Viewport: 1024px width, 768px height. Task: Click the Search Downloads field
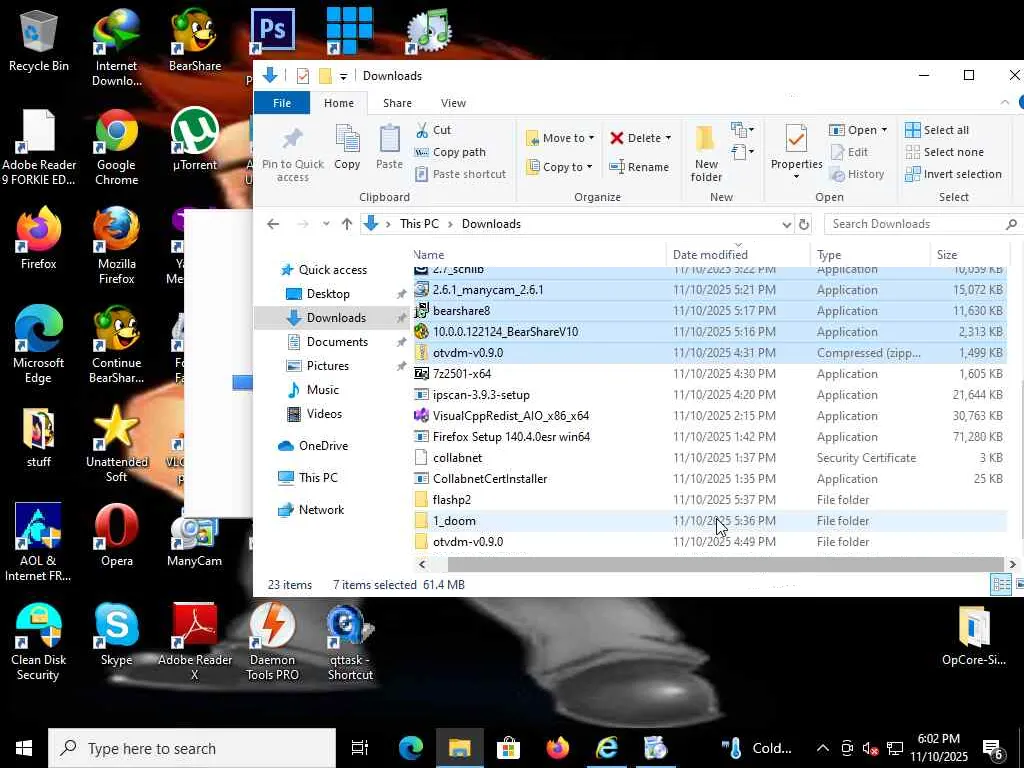[923, 224]
